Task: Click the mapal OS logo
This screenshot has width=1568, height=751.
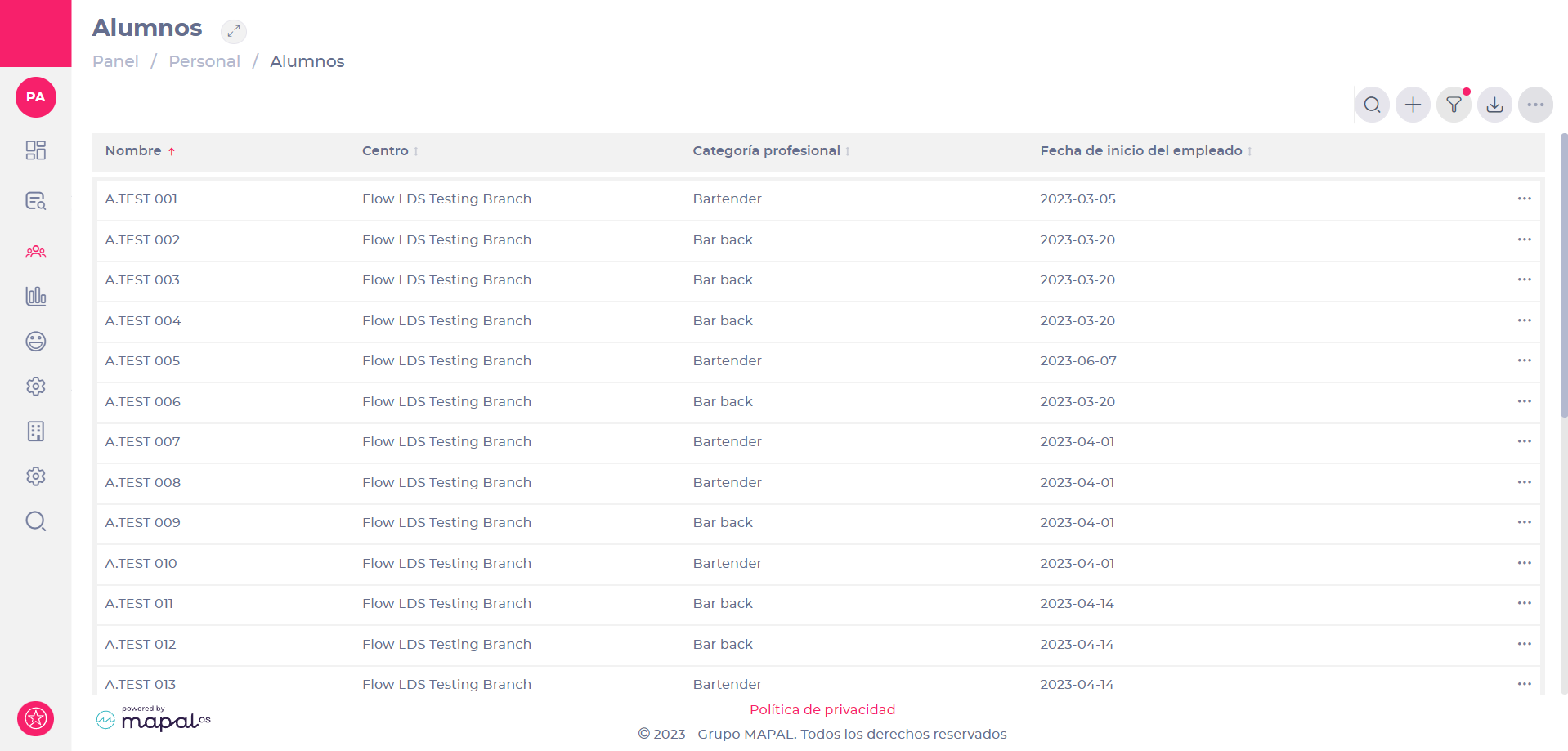Action: tap(154, 719)
